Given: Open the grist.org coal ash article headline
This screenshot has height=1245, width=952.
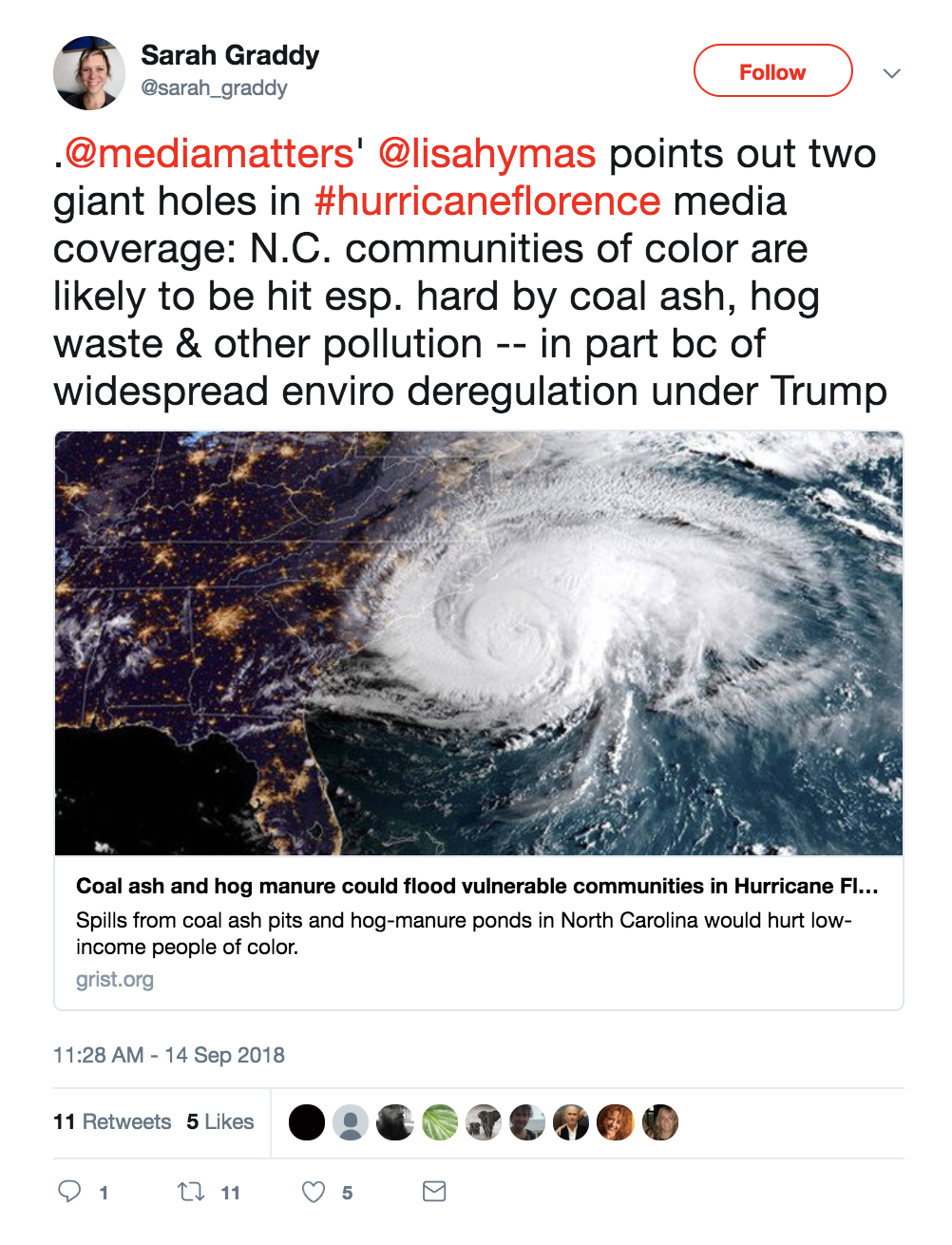Looking at the screenshot, I should click(477, 886).
